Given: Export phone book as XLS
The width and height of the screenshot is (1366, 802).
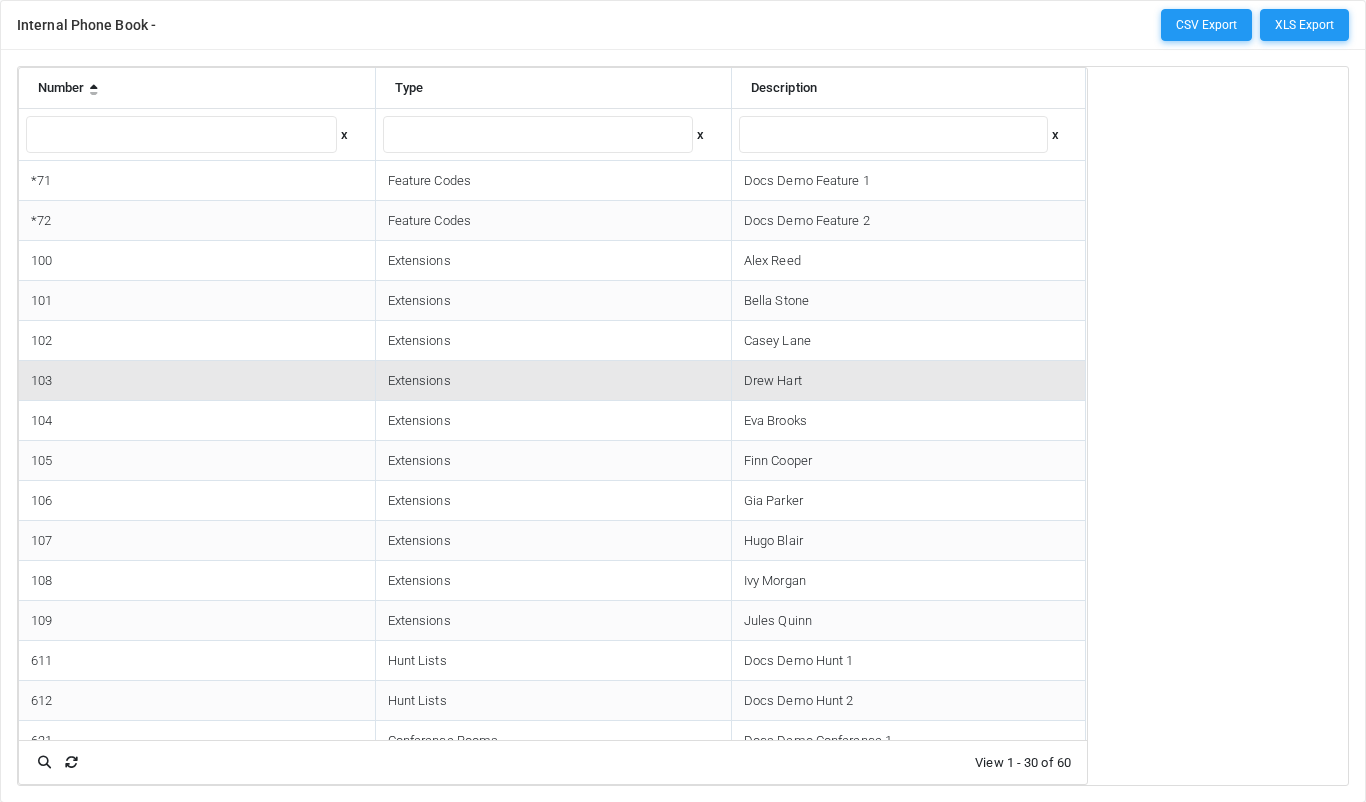Looking at the screenshot, I should point(1304,25).
